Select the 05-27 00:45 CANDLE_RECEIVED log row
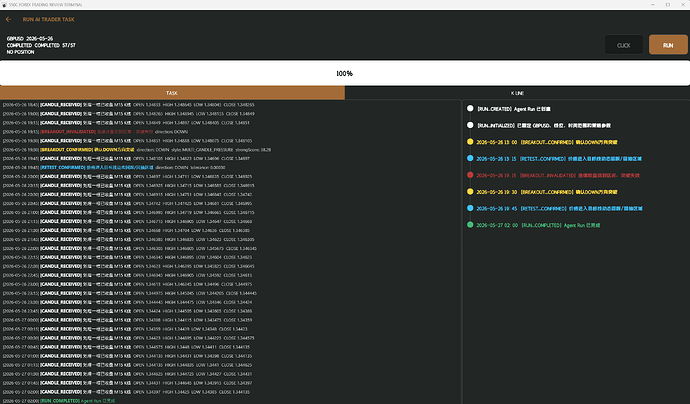The height and width of the screenshot is (404, 690). point(126,347)
